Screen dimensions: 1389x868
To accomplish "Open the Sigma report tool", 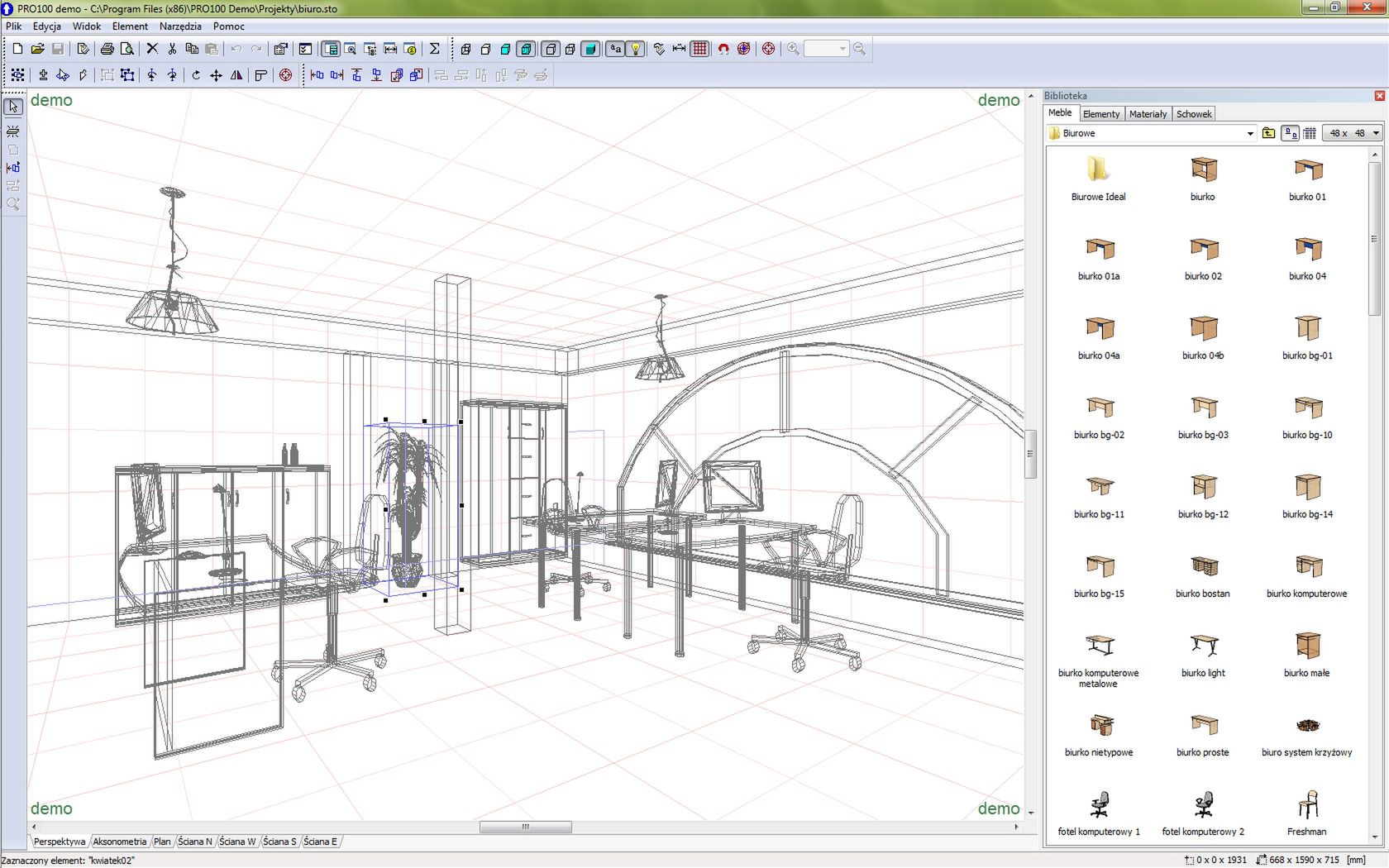I will [x=434, y=49].
